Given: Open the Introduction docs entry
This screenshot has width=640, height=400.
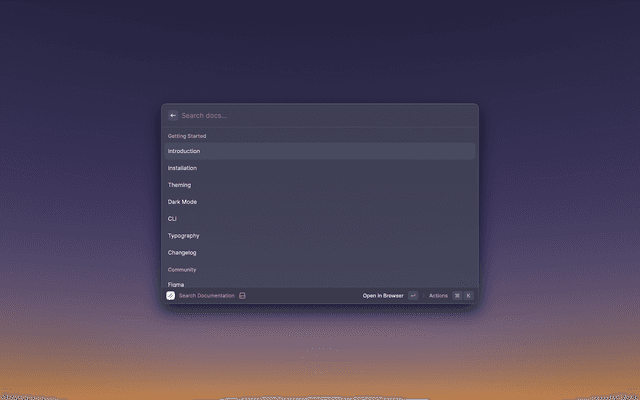Looking at the screenshot, I should click(184, 151).
